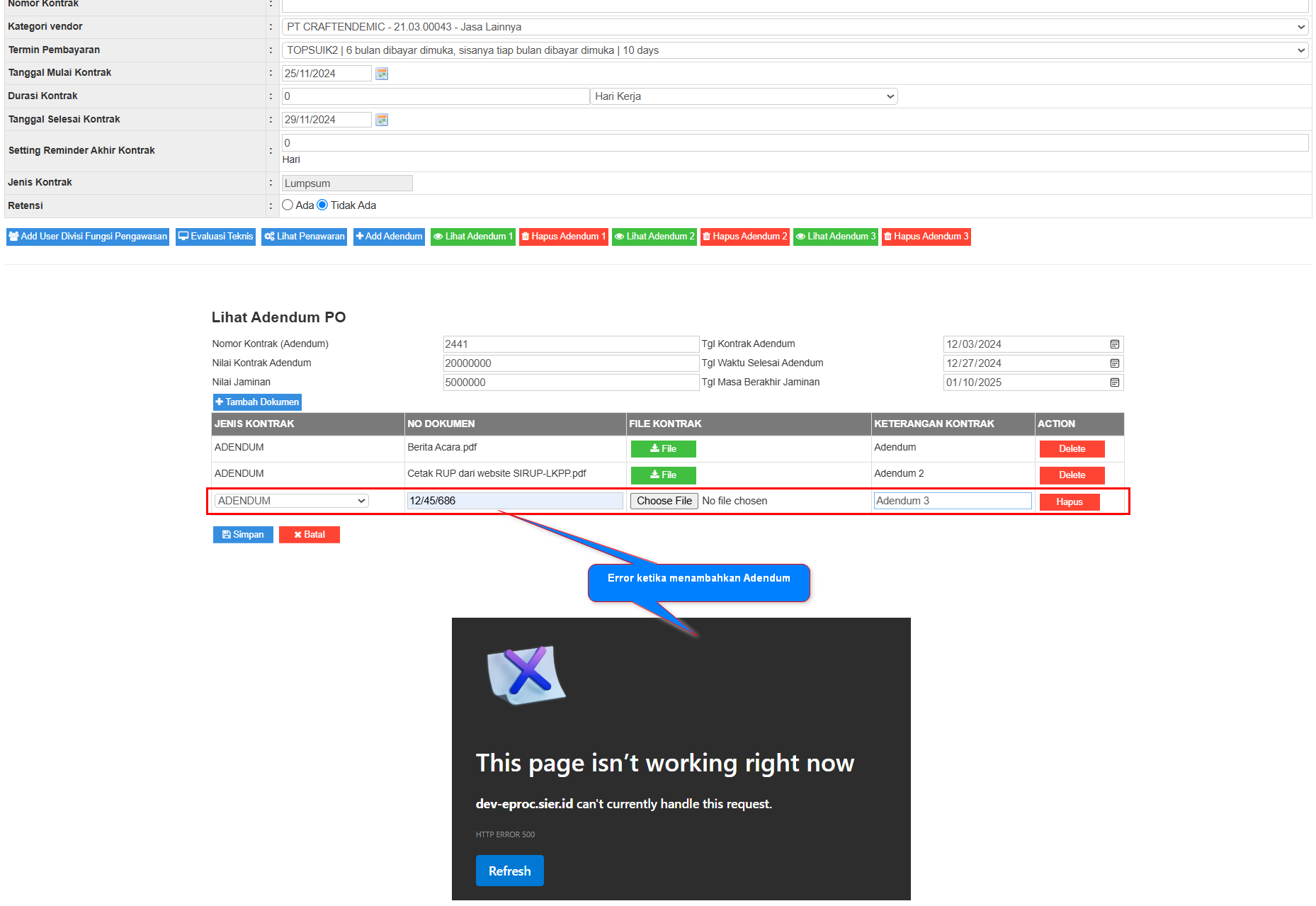
Task: Click the Nomor Kontrak (Adendum) field
Action: coord(571,344)
